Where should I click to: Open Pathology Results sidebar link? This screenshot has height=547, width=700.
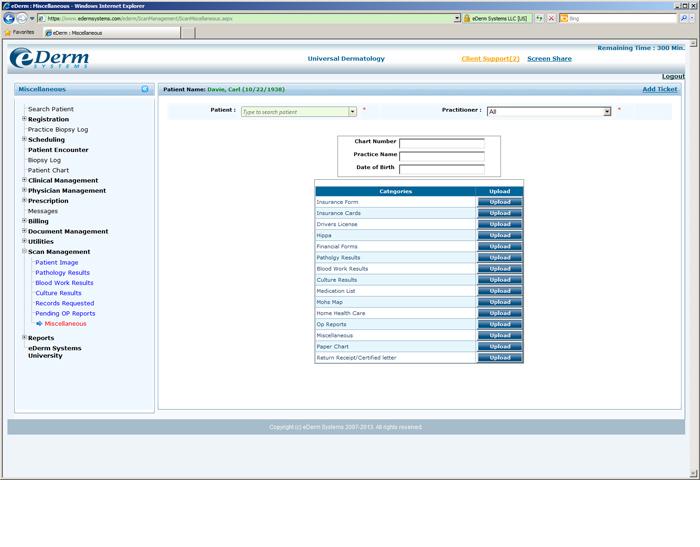click(62, 272)
